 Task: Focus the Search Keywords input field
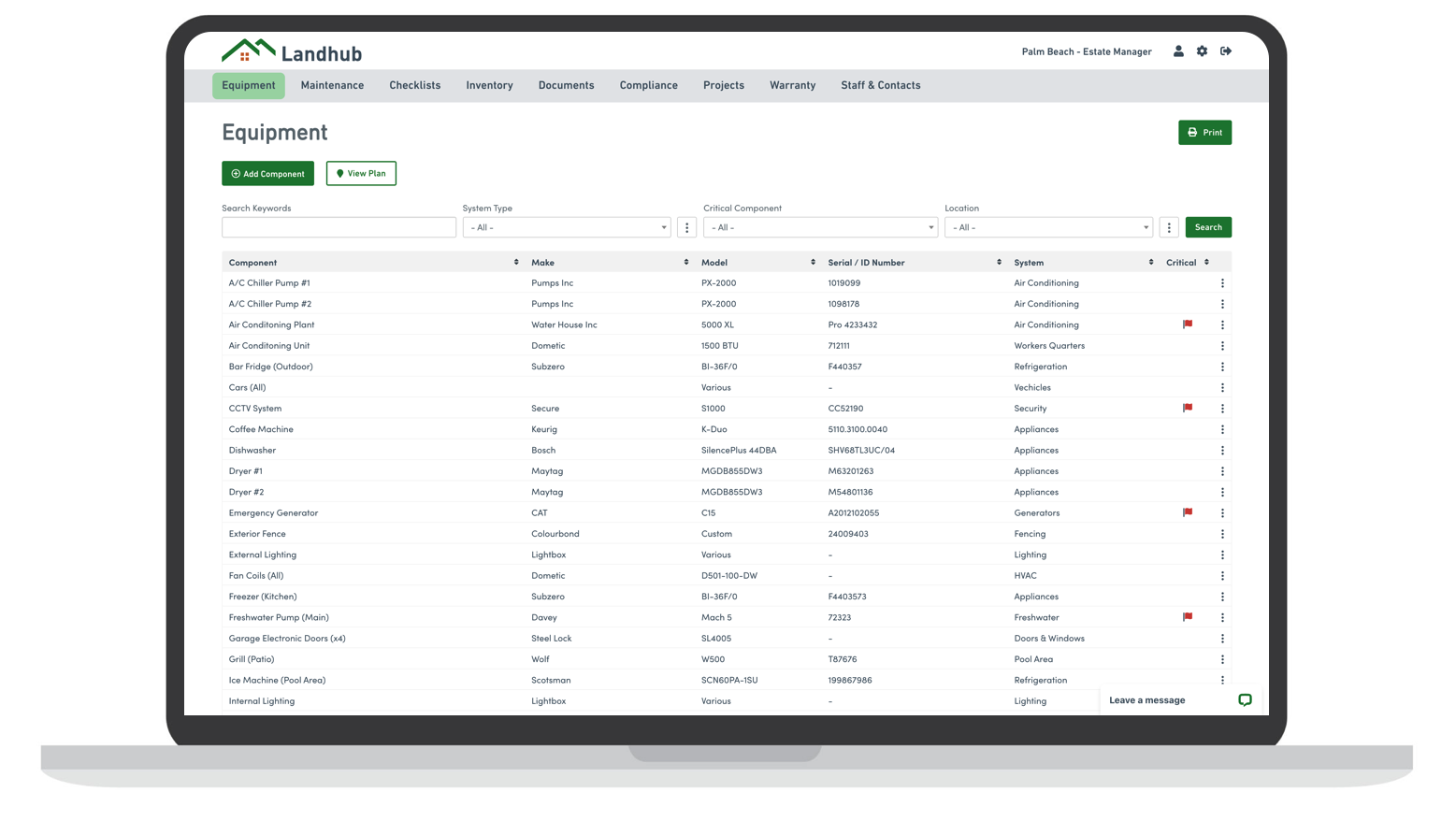pyautogui.click(x=339, y=227)
